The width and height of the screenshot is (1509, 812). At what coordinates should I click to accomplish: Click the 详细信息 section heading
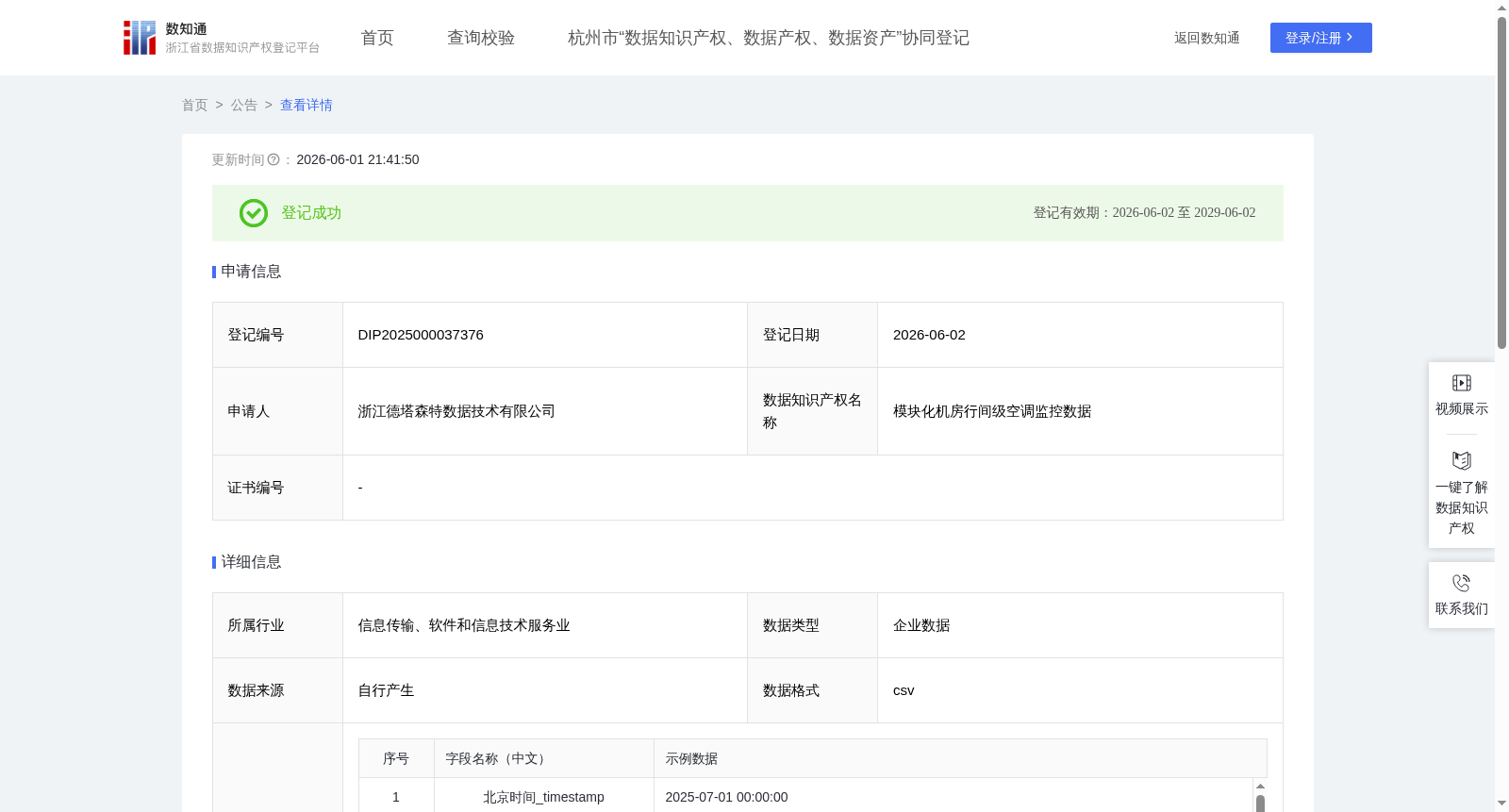[x=251, y=562]
